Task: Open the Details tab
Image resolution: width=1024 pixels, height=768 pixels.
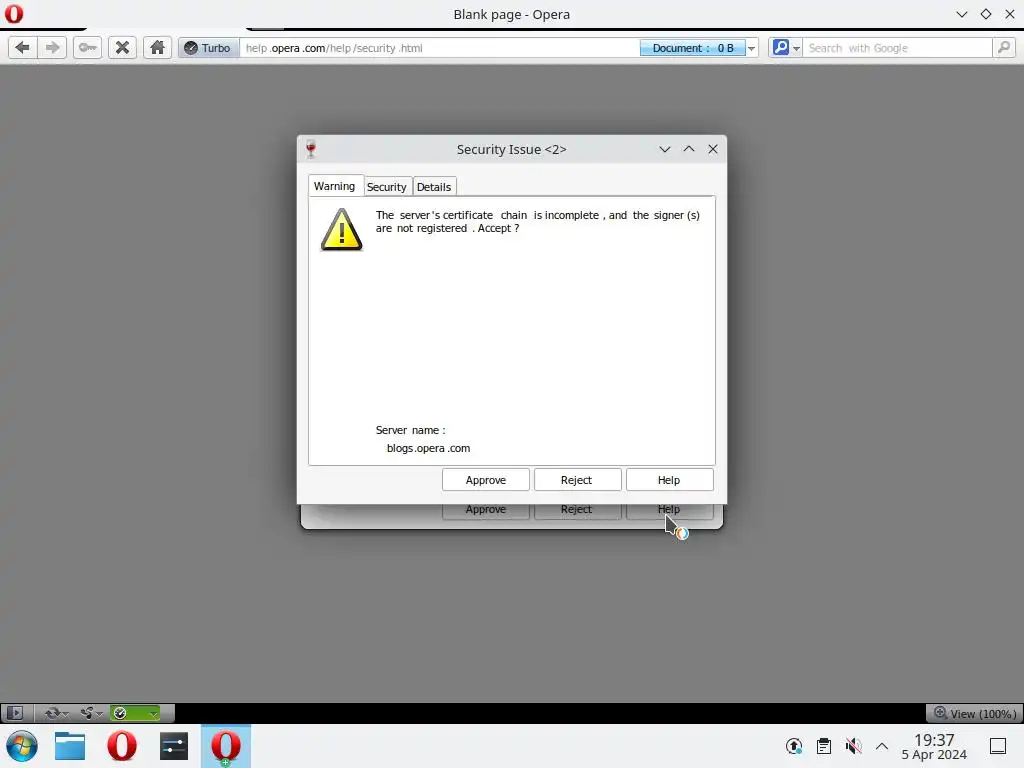Action: [x=434, y=187]
